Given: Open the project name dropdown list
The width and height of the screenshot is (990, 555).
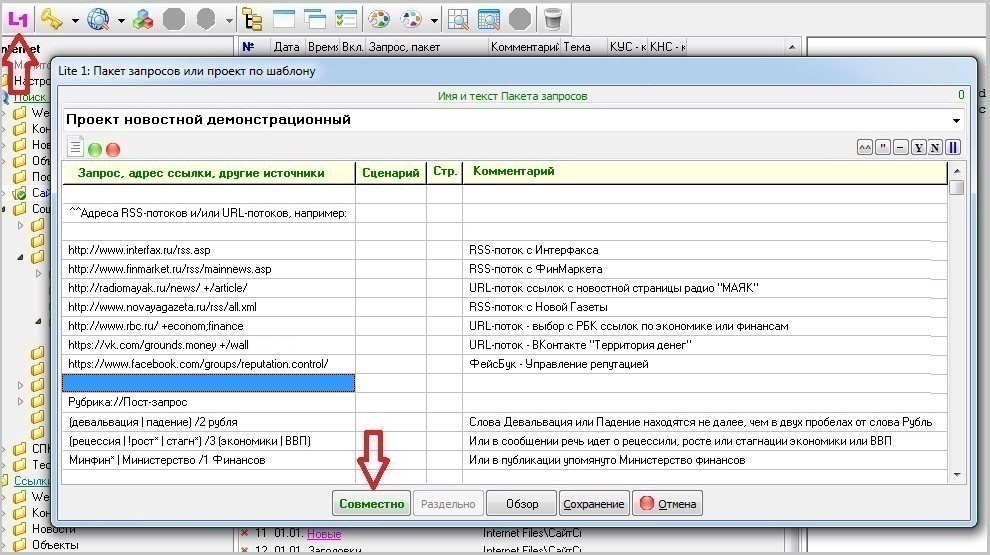Looking at the screenshot, I should (957, 121).
